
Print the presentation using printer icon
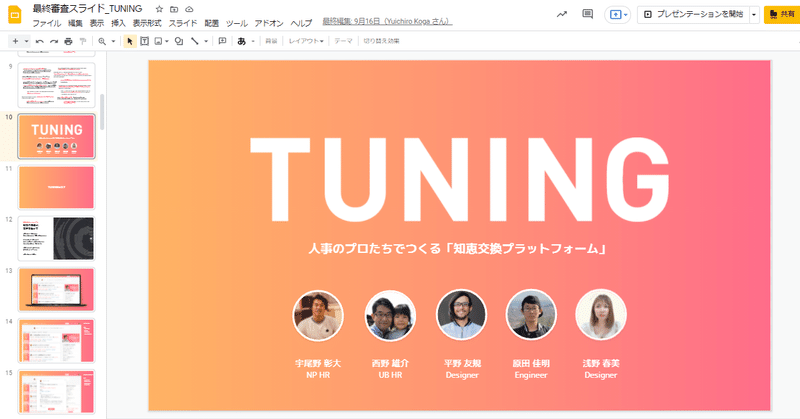(x=68, y=41)
